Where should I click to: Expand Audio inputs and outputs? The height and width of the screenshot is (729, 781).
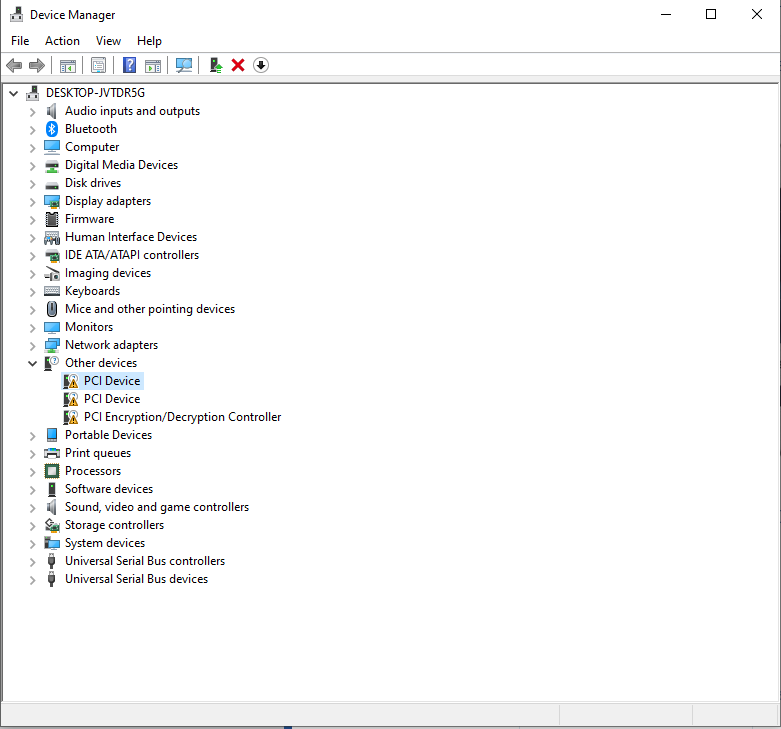pos(33,112)
